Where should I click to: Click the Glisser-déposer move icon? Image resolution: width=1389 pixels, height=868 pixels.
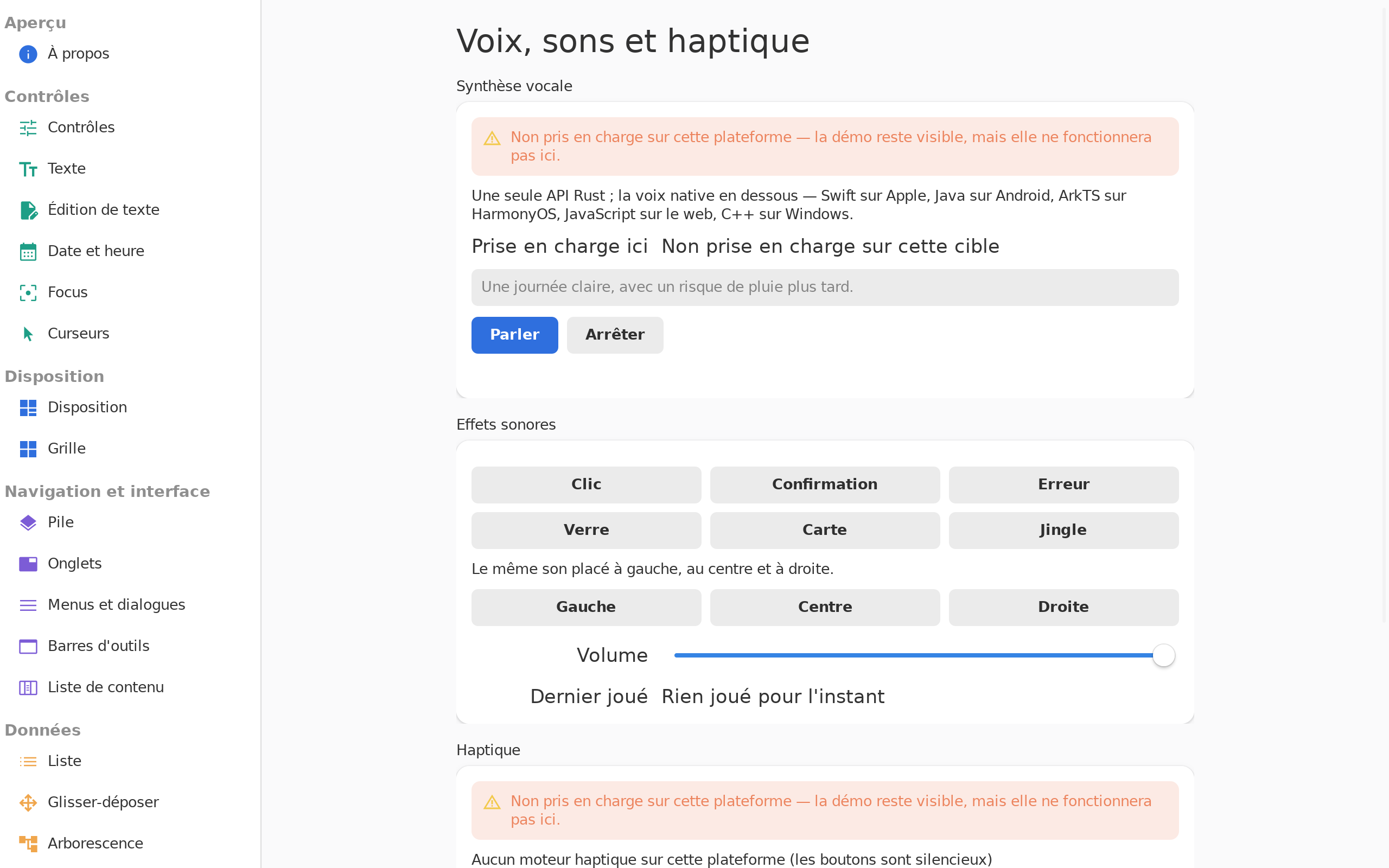point(28,802)
